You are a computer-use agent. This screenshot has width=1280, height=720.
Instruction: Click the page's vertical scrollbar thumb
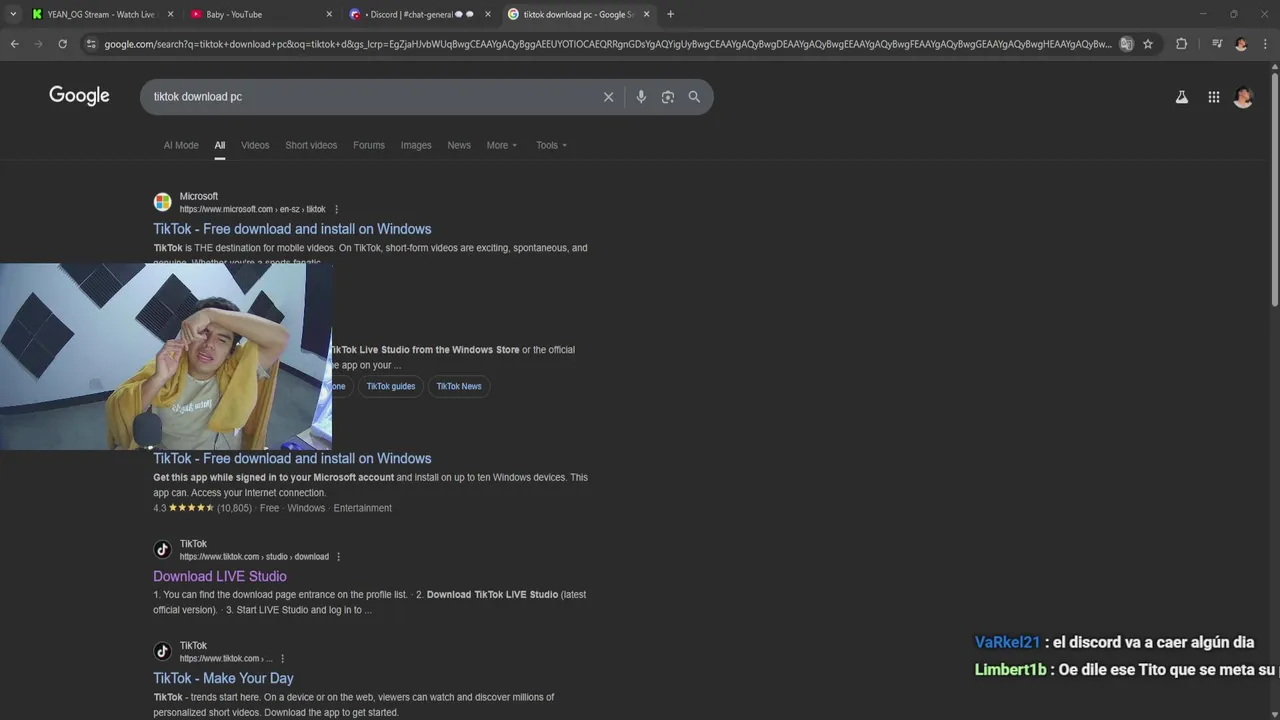[1274, 187]
